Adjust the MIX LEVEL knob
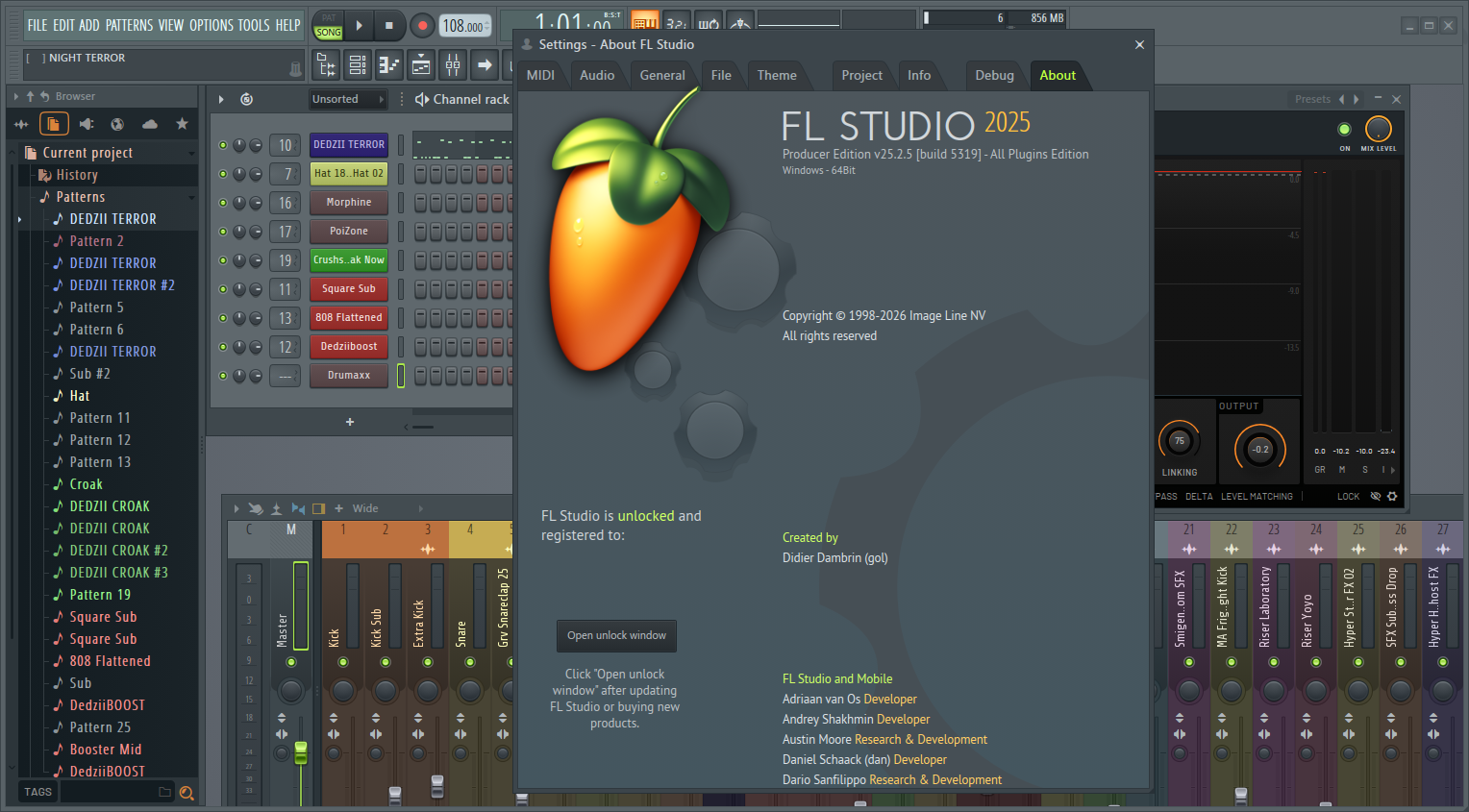The height and width of the screenshot is (812, 1469). tap(1379, 129)
